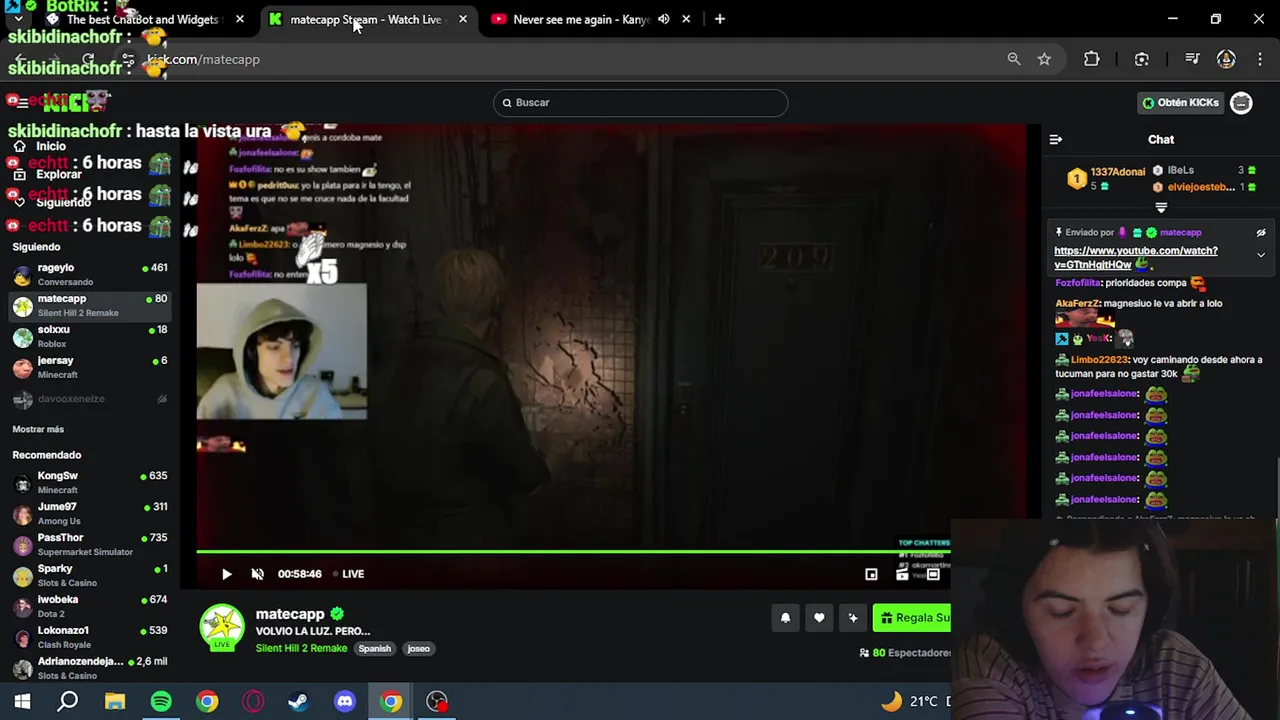This screenshot has height=720, width=1280.
Task: Open KongSw recommended channel
Action: point(90,482)
